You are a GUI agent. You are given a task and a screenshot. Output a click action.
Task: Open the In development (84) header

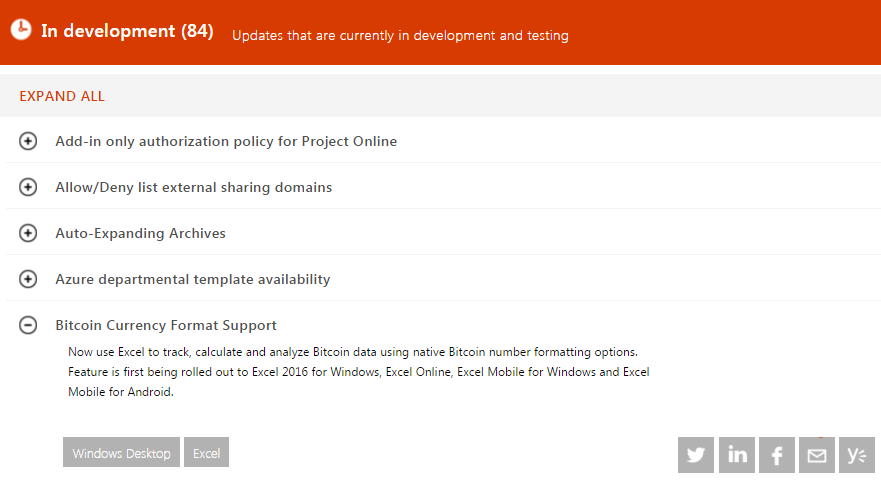(x=127, y=31)
